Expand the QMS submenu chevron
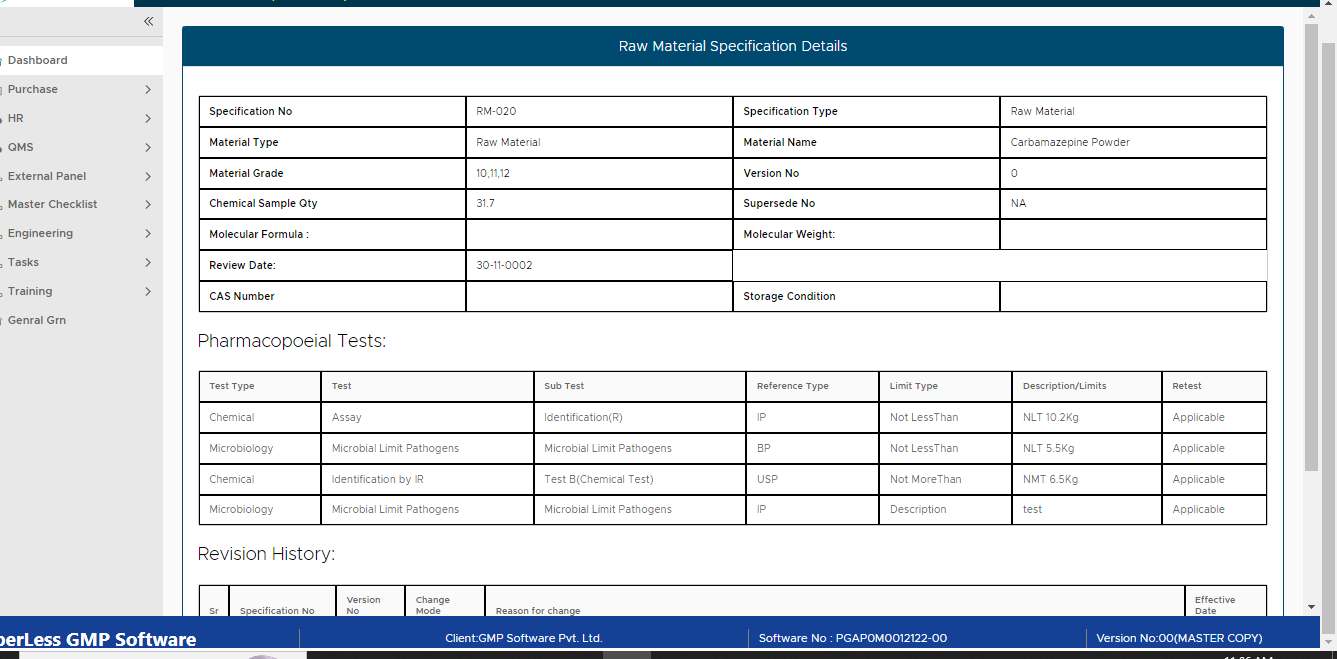Image resolution: width=1337 pixels, height=659 pixels. (148, 148)
